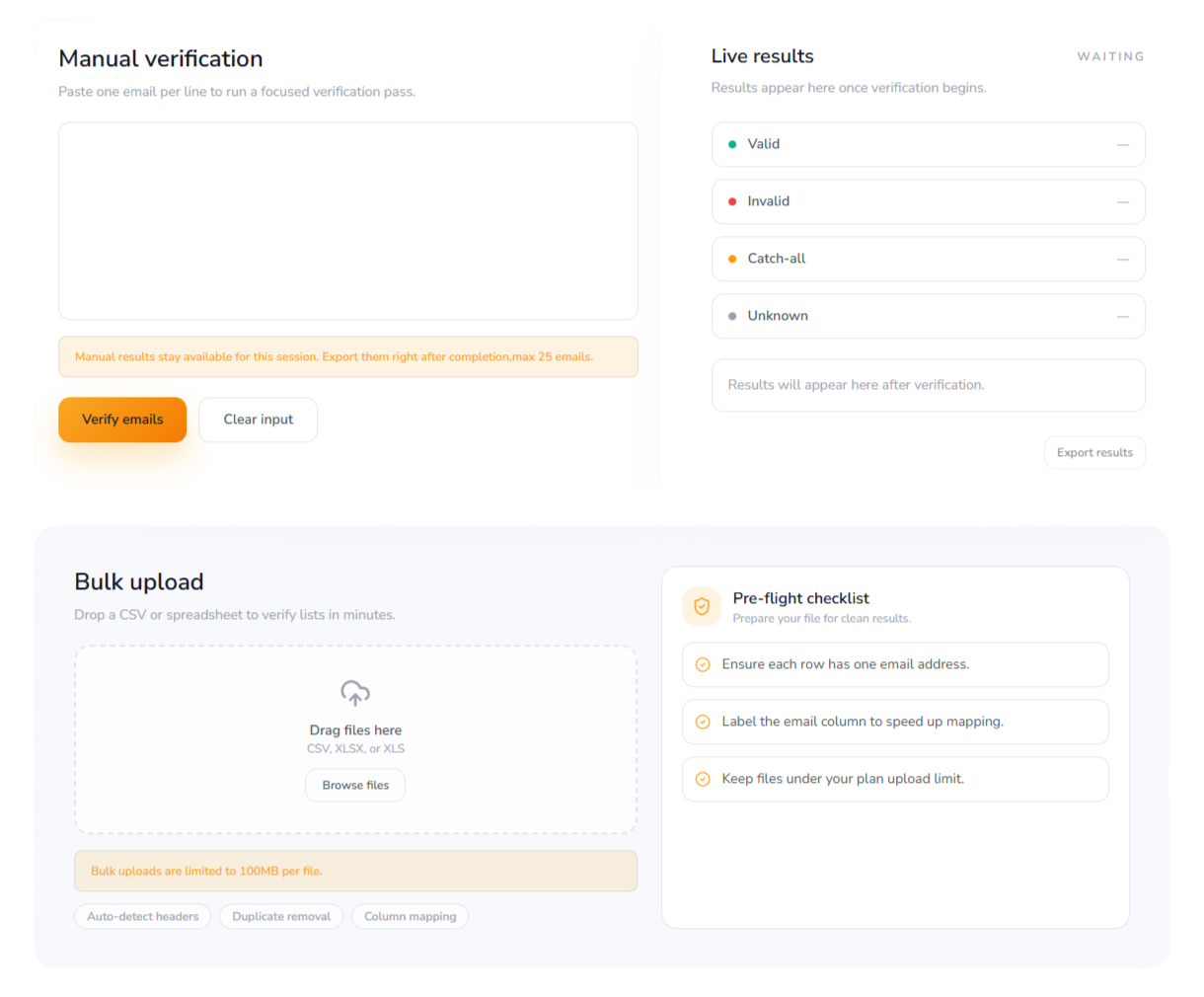Screen dimensions: 1204x997
Task: Open file picker with Browse files
Action: [x=355, y=785]
